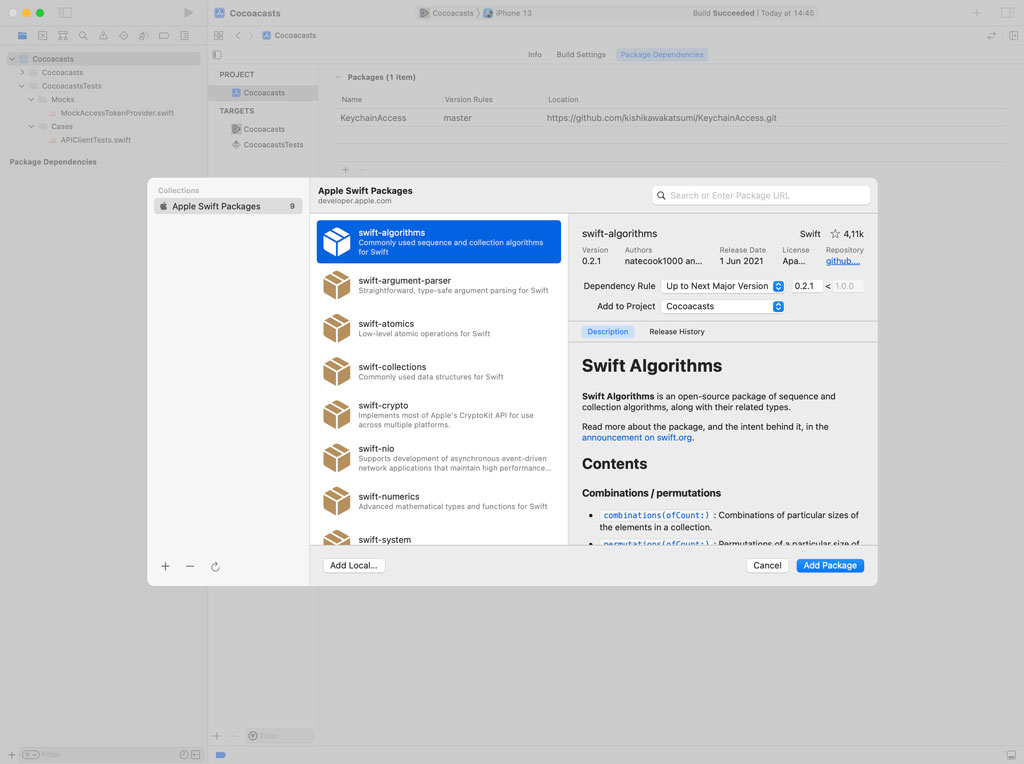Click the remove collection minus icon
Image resolution: width=1024 pixels, height=764 pixels.
(x=190, y=566)
